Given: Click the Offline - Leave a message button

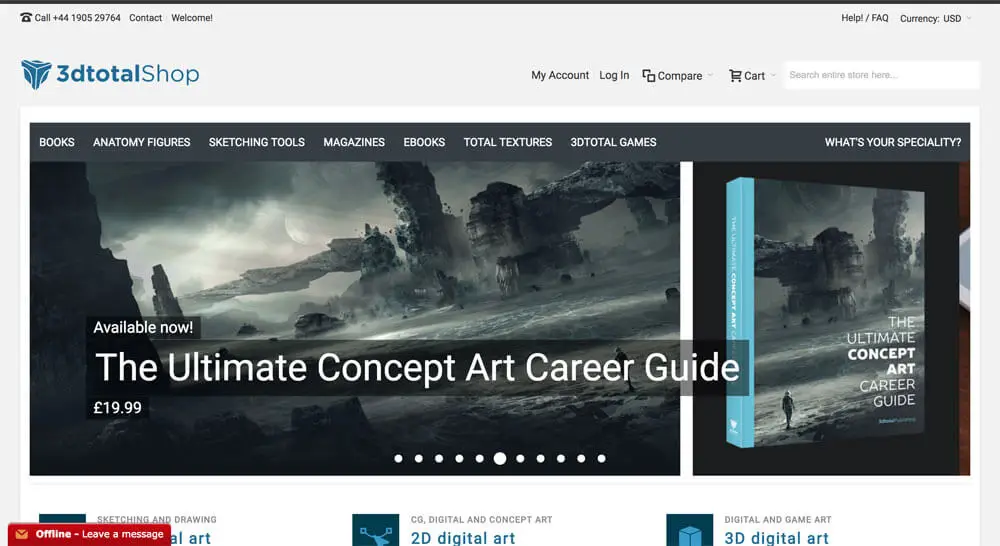Looking at the screenshot, I should pos(89,535).
